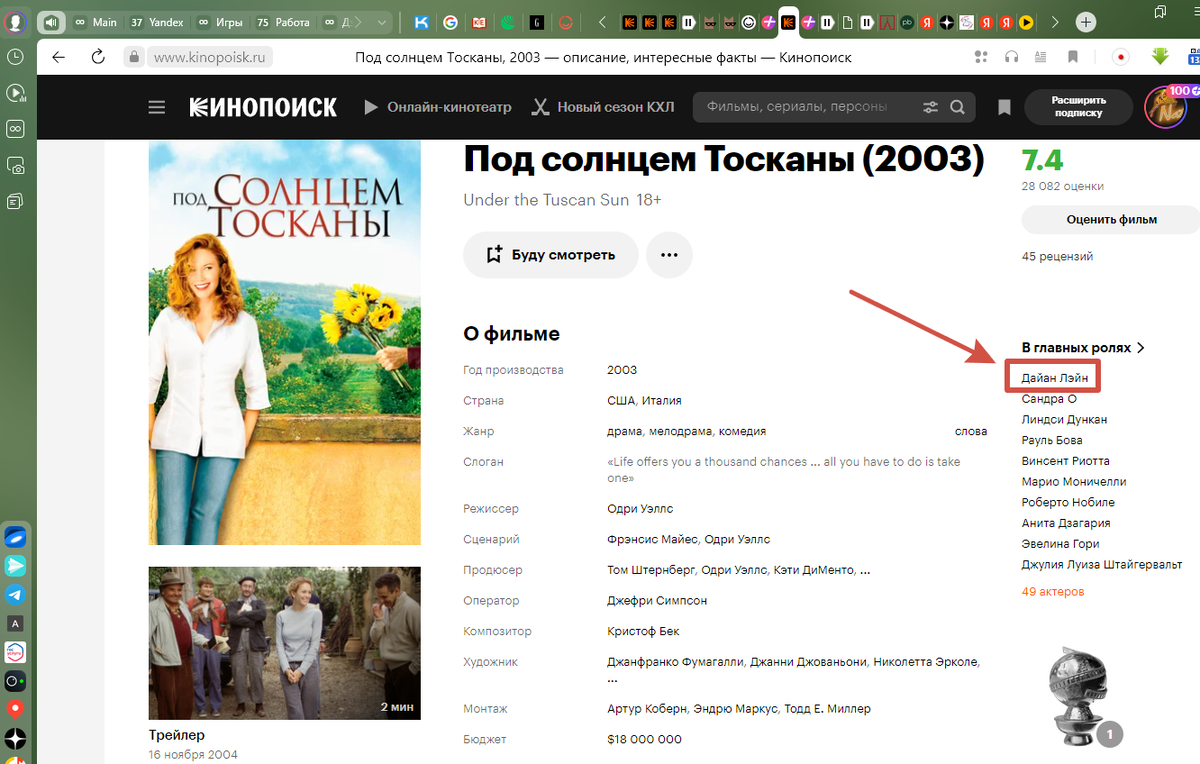Screen dimensions: 1200x764
Task: Click the Расширить подписку button
Action: tap(1078, 107)
